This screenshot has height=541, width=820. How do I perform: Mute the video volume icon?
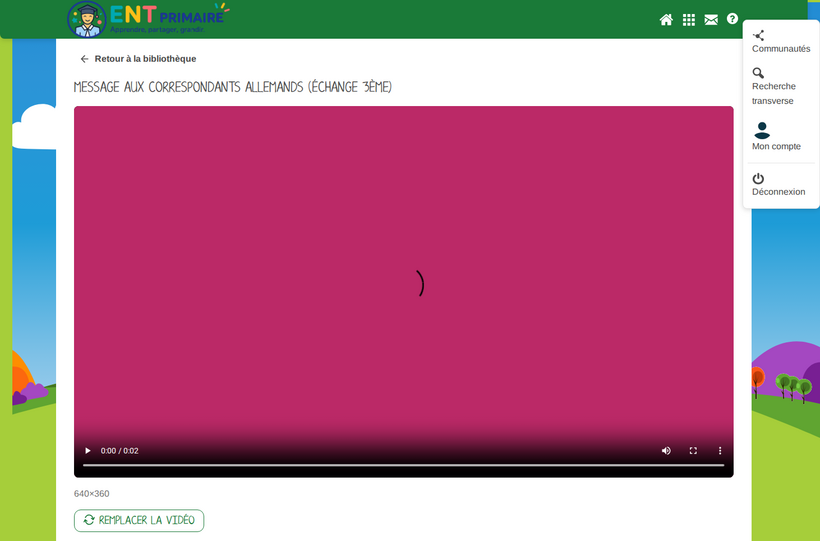coord(666,450)
